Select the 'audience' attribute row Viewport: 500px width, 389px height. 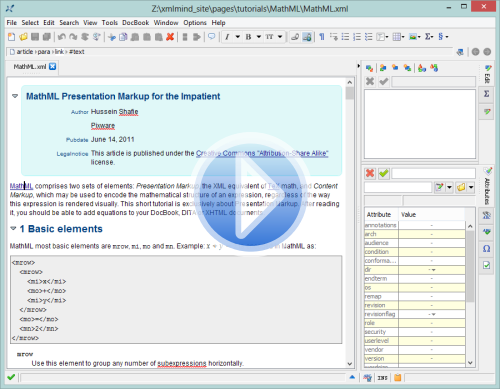(x=415, y=243)
